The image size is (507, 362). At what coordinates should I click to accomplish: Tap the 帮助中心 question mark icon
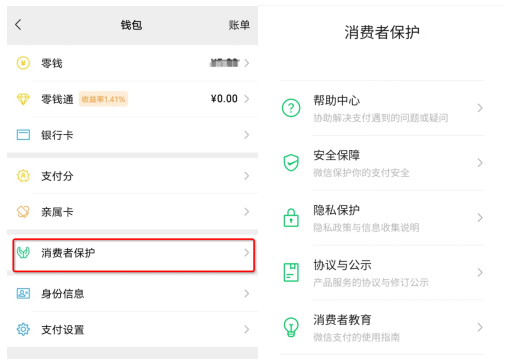291,108
